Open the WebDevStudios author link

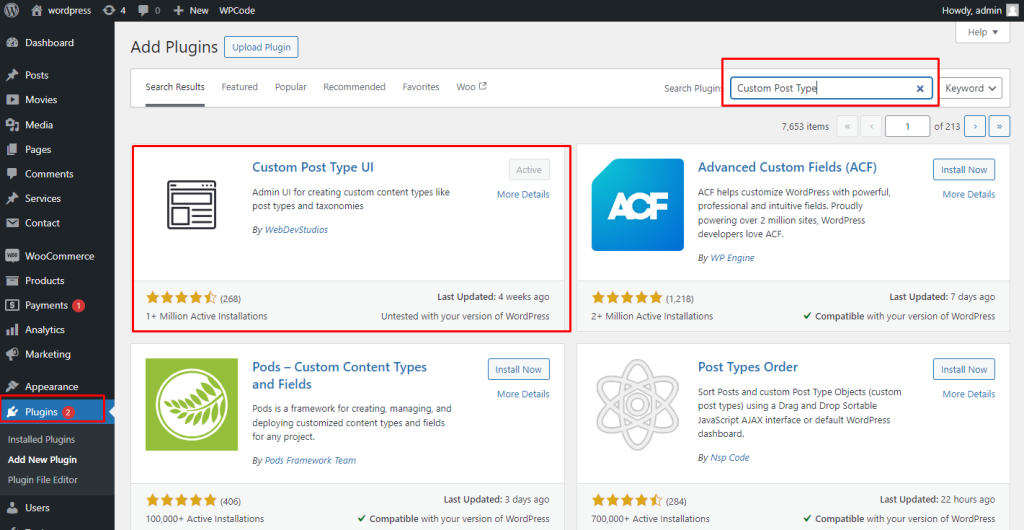(x=296, y=230)
